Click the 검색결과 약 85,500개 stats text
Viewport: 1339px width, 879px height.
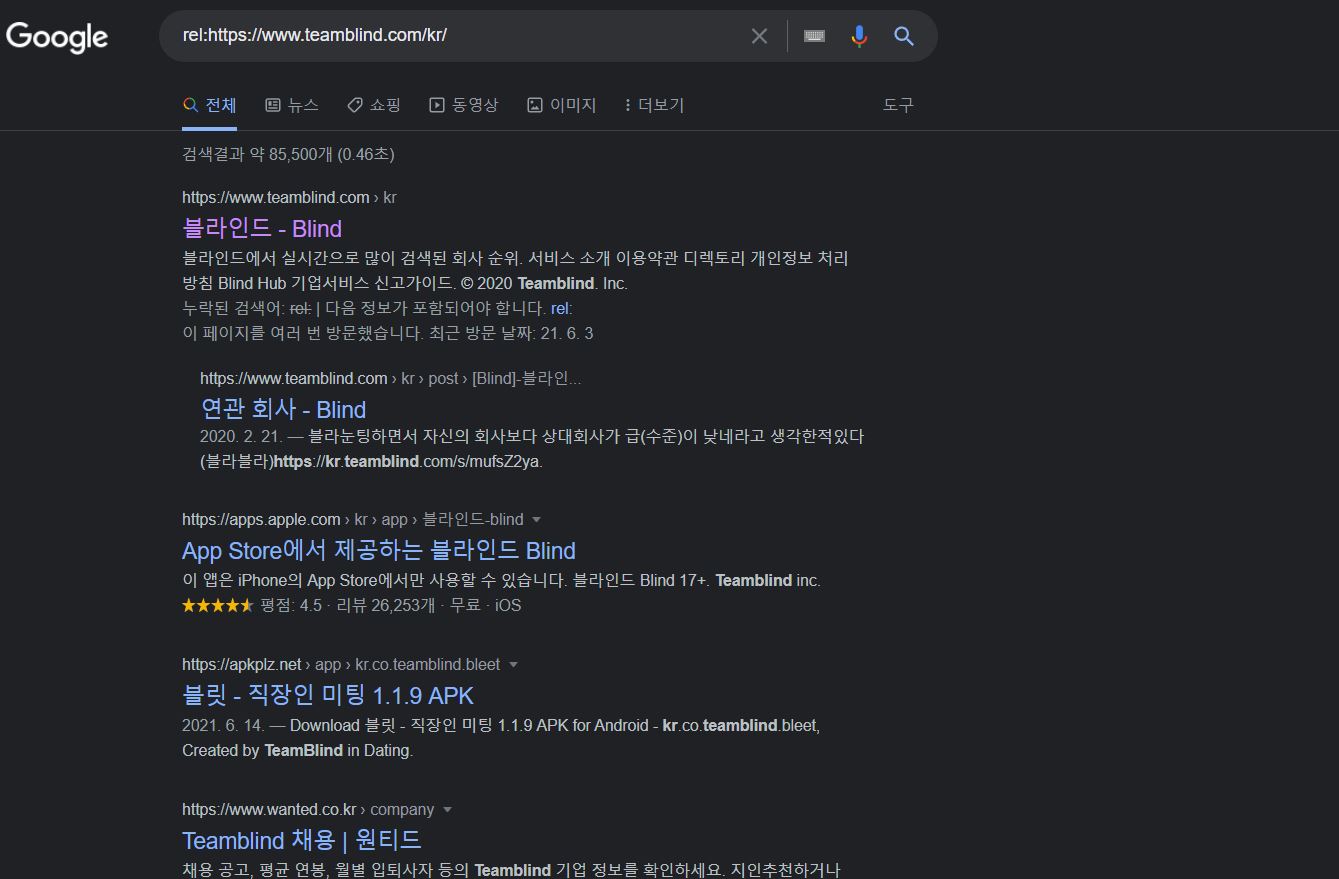288,154
